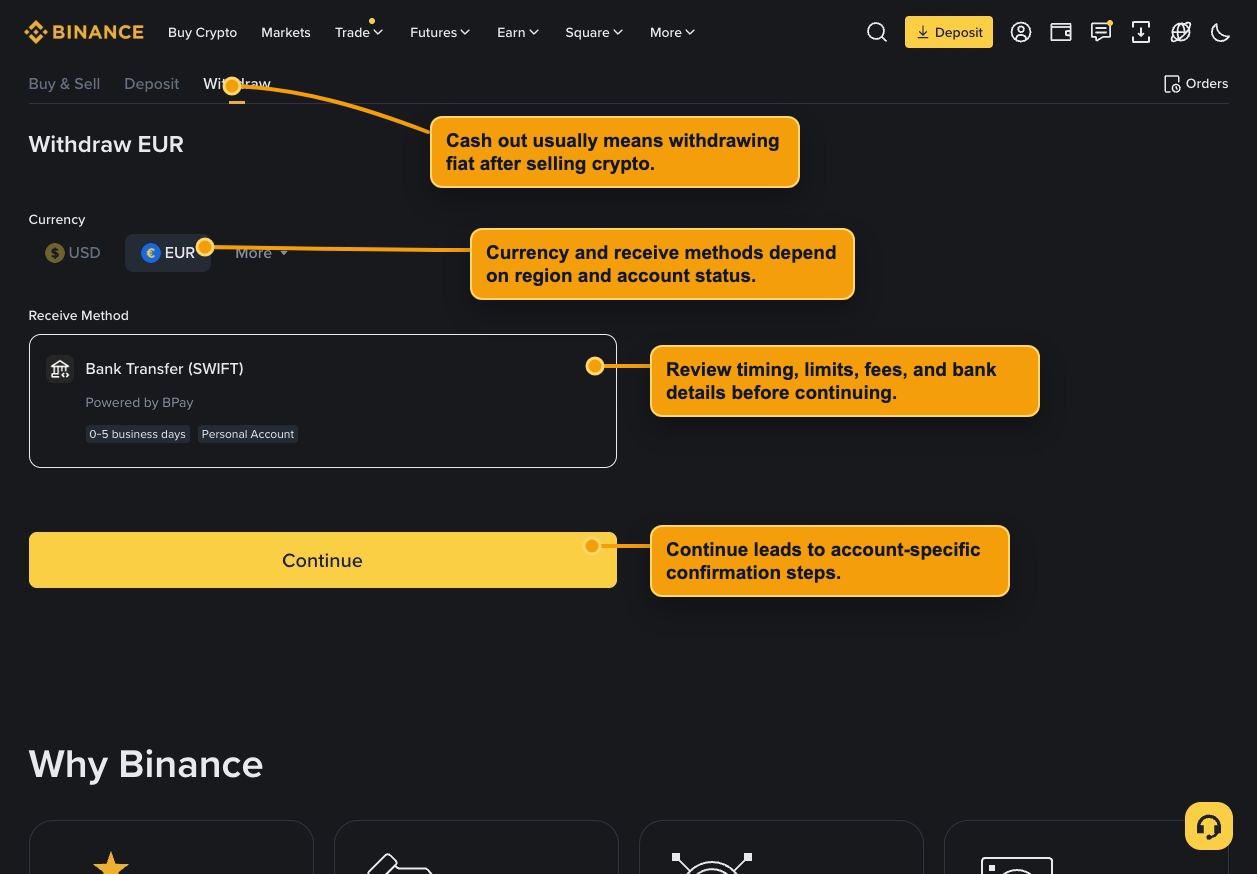The height and width of the screenshot is (874, 1257).
Task: Open the wallet icon in header
Action: coord(1061,32)
